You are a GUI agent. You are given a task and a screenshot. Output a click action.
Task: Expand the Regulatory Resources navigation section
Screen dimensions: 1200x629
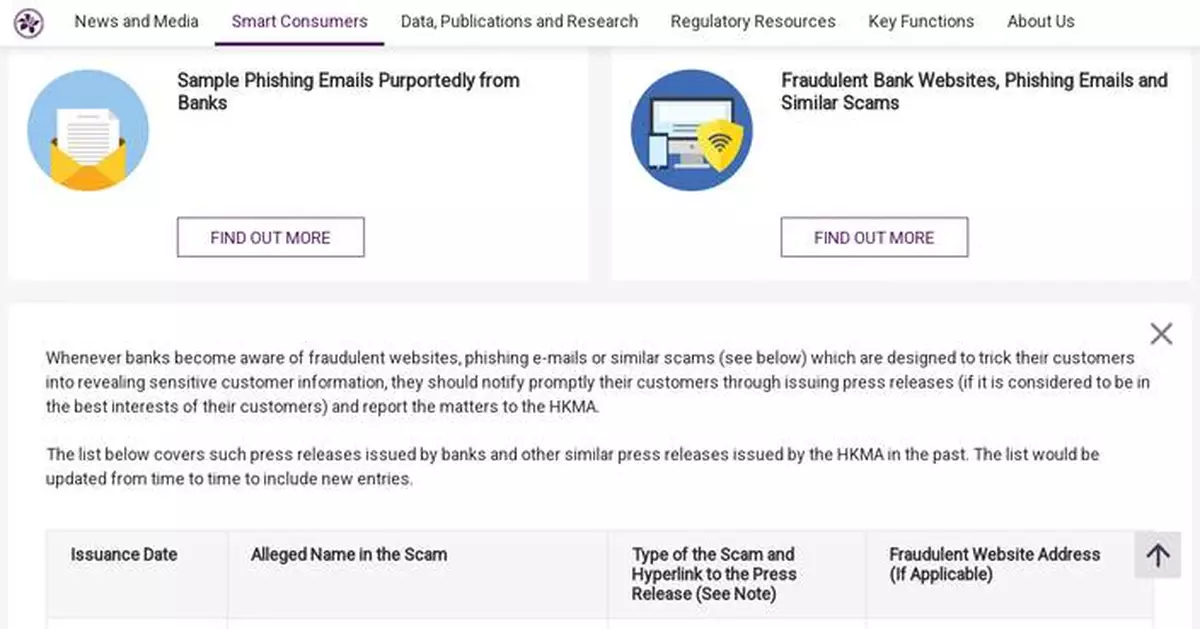753,20
